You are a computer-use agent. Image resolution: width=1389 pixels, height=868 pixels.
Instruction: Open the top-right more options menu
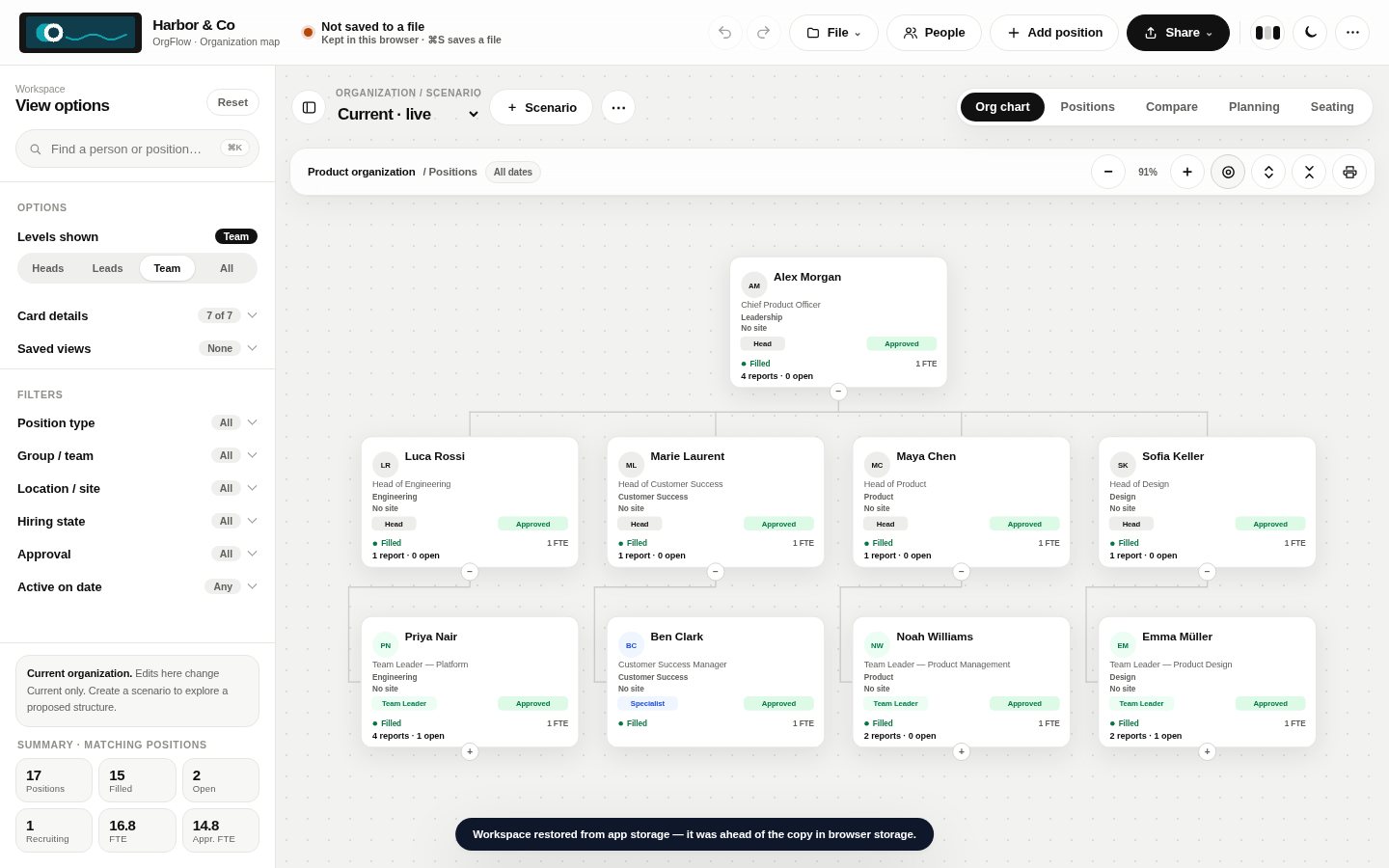pos(1352,33)
